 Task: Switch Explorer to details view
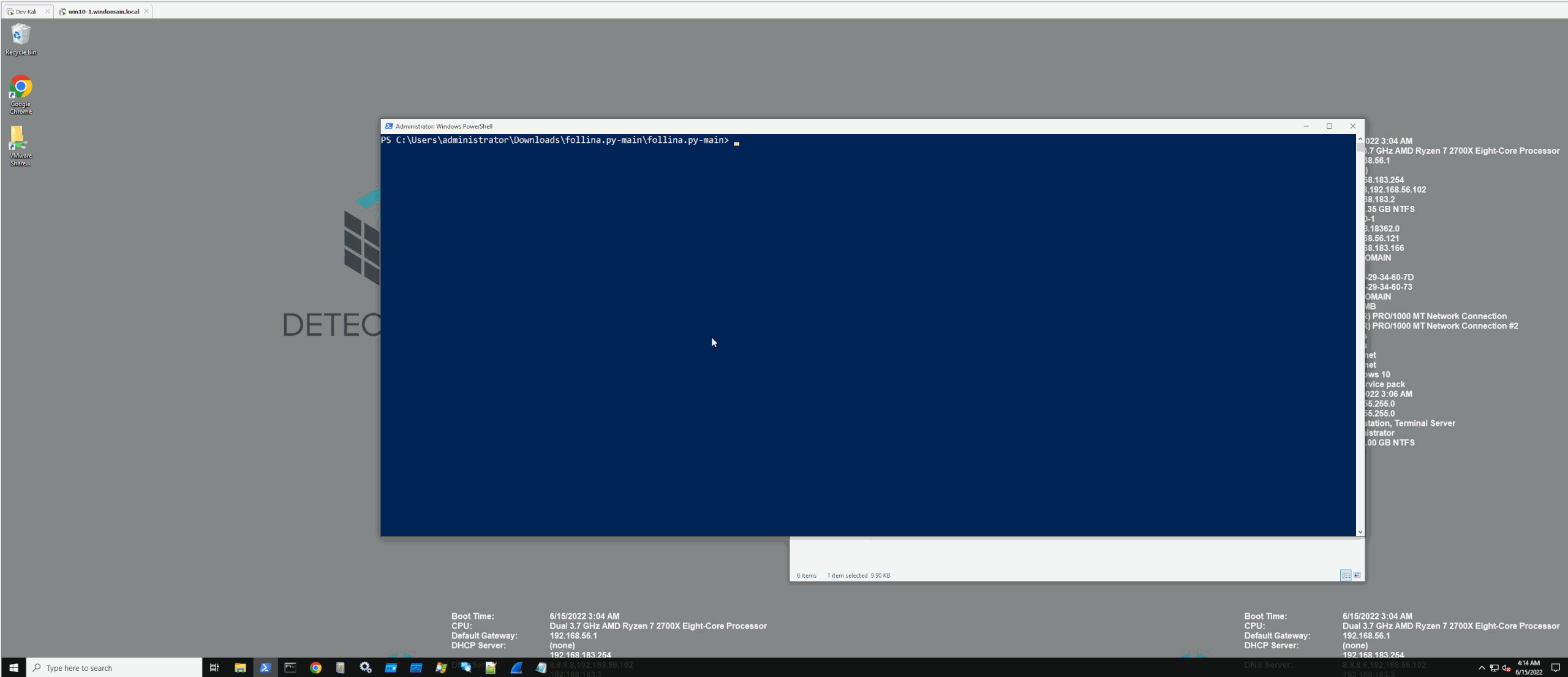pos(1346,575)
